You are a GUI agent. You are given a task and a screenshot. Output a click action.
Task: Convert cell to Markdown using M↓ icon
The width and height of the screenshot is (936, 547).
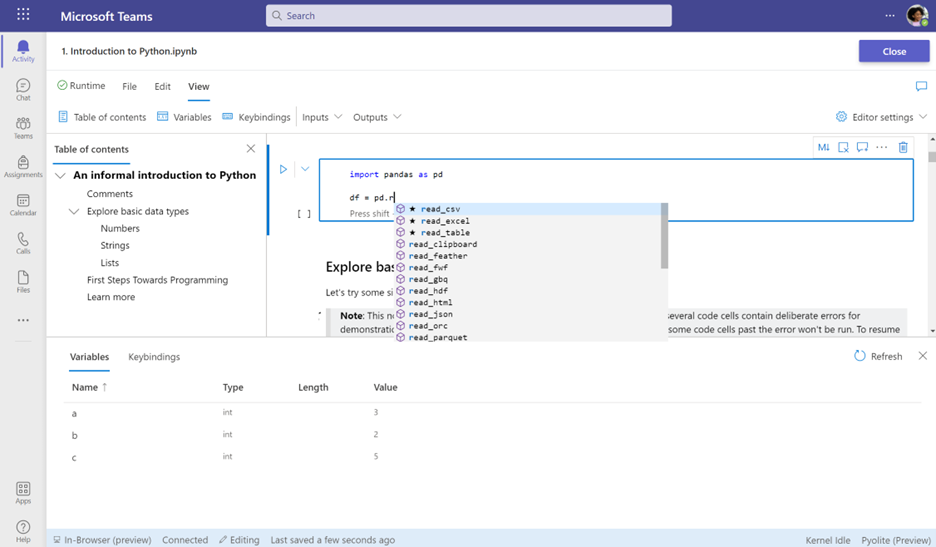[x=824, y=147]
